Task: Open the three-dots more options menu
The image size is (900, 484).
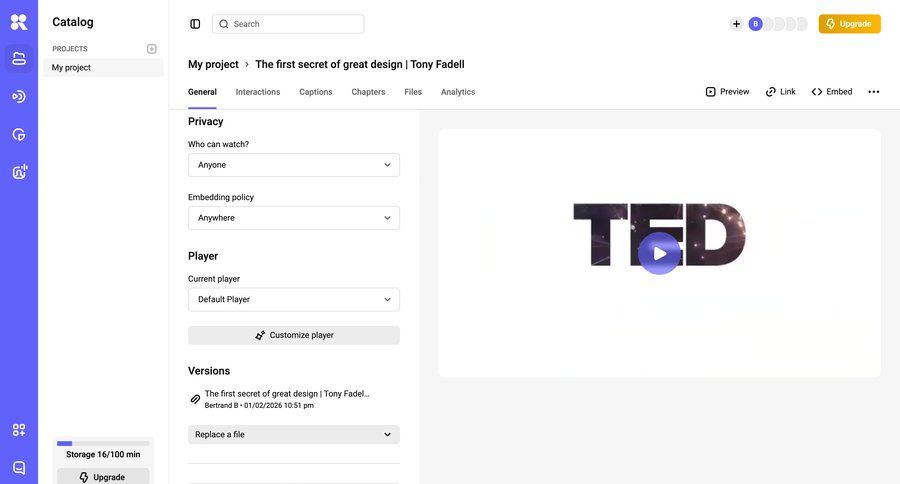Action: point(874,92)
